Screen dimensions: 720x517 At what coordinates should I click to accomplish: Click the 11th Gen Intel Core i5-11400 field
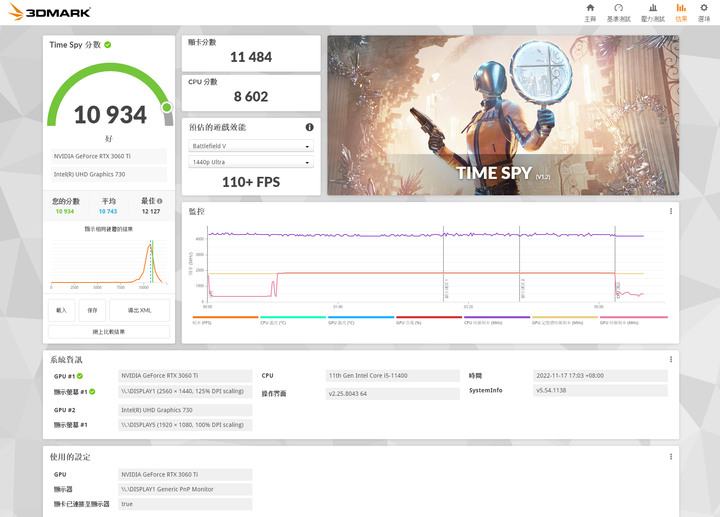[x=393, y=376]
